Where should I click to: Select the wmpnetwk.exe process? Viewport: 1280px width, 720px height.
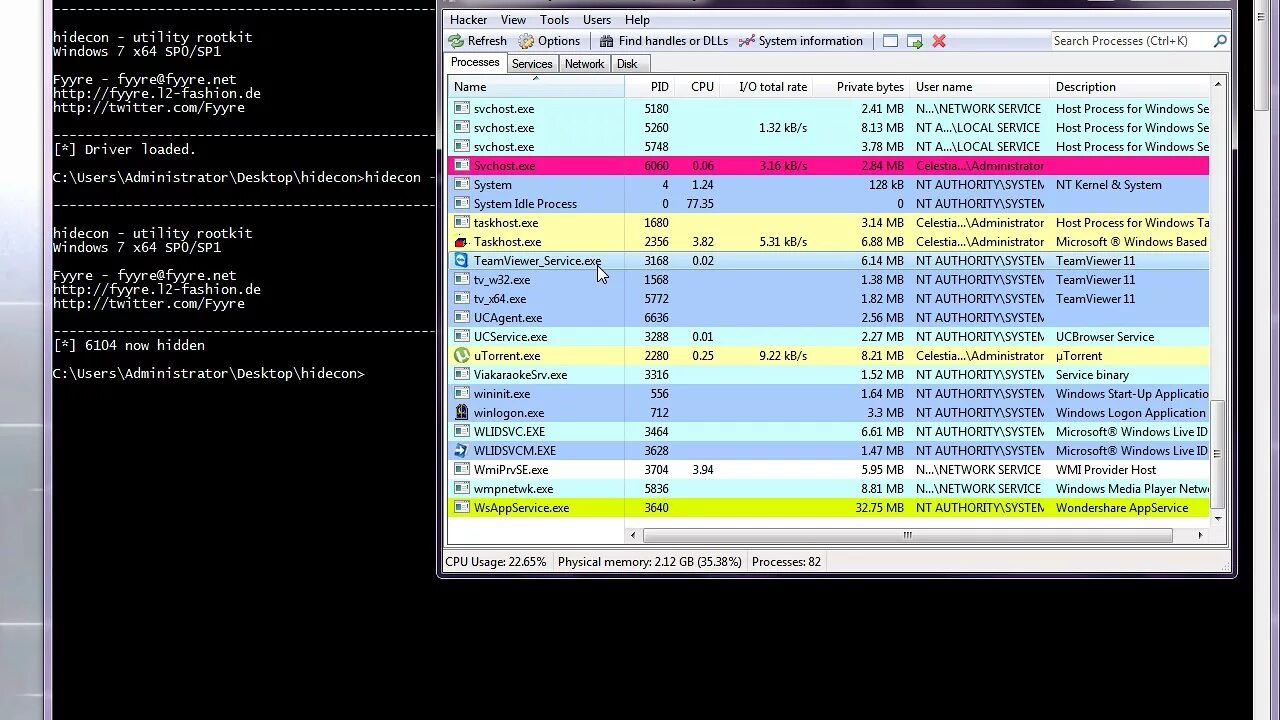828,489
